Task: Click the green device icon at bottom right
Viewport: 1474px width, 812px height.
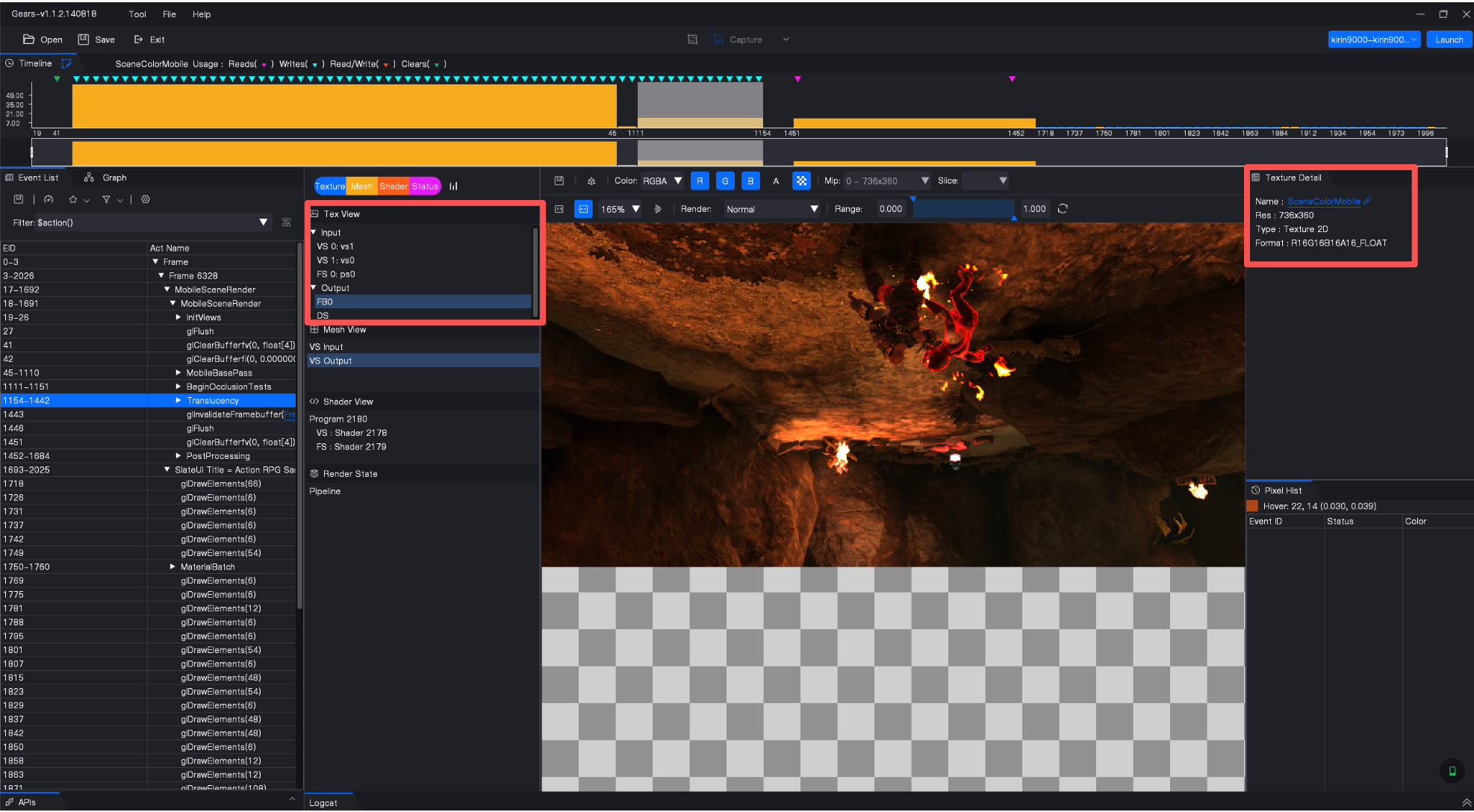Action: coord(1452,771)
